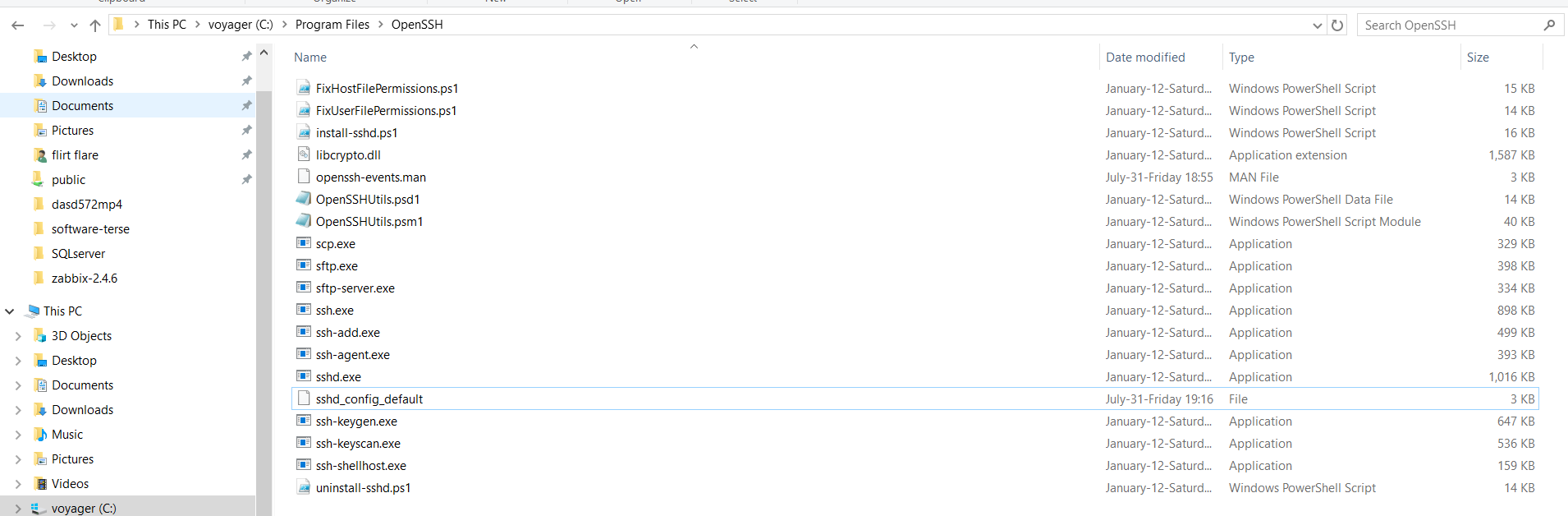Open Downloads in Quick access

point(82,81)
